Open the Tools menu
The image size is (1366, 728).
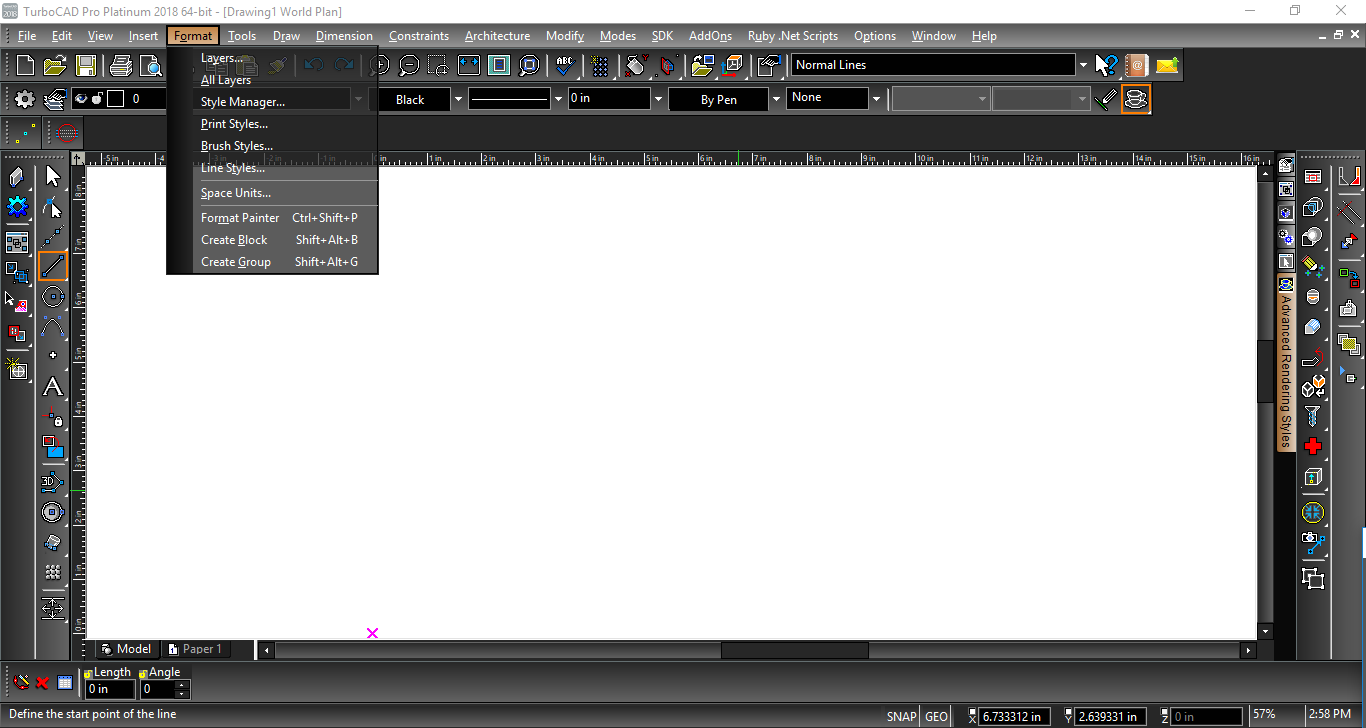tap(241, 36)
